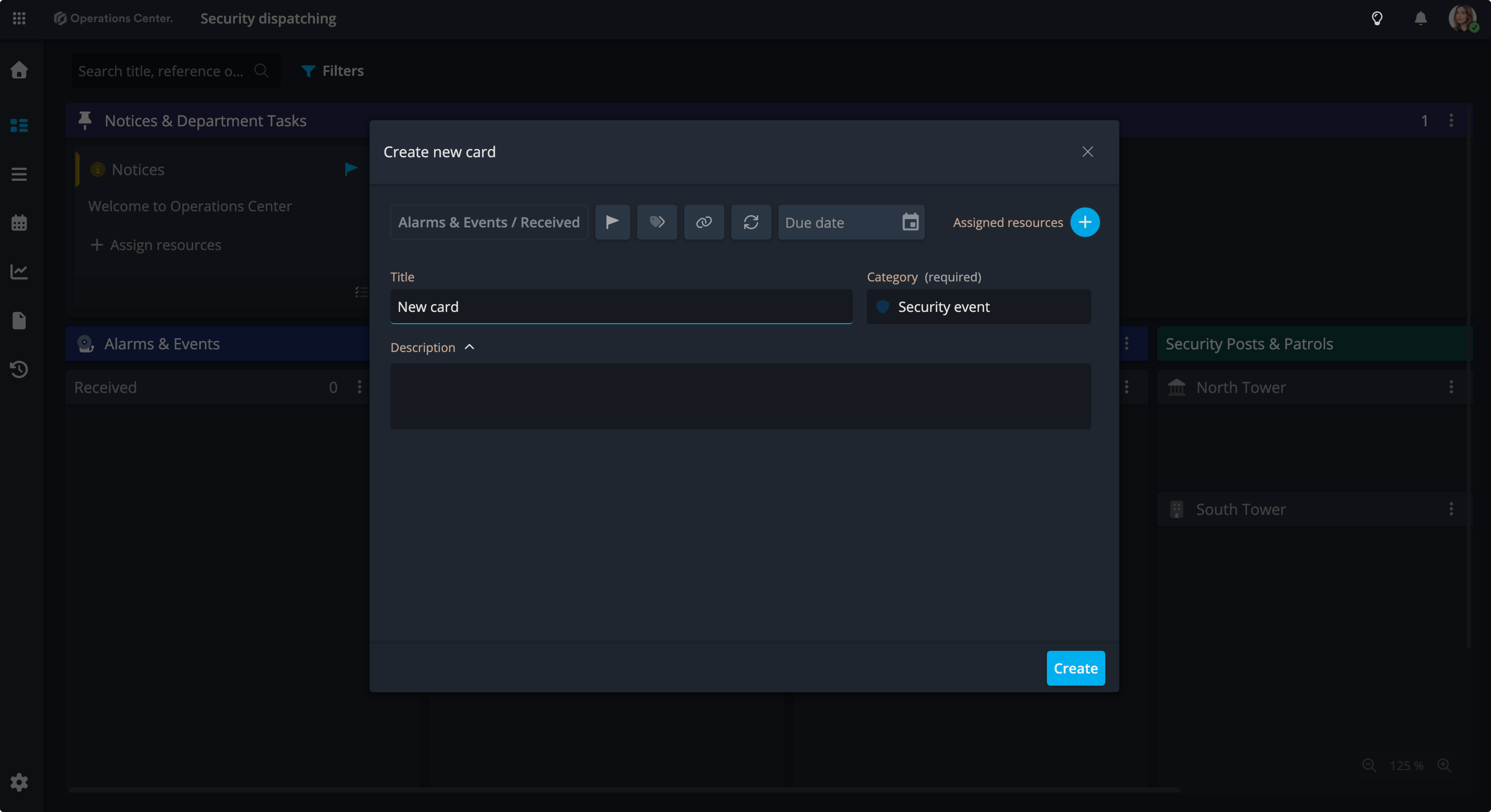
Task: Open the Category Security event dropdown
Action: pos(978,306)
